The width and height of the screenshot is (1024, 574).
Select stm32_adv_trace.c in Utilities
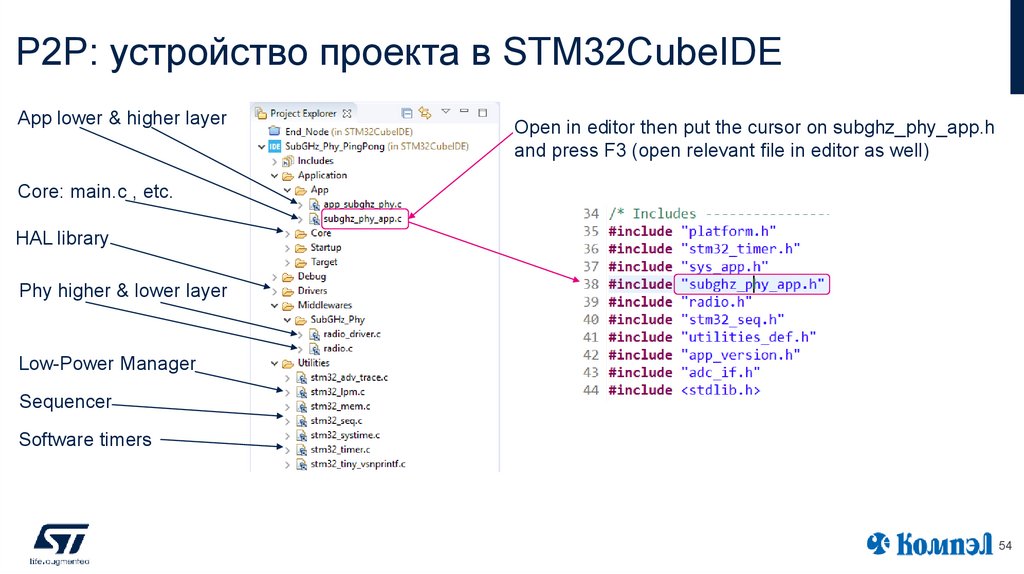point(349,377)
